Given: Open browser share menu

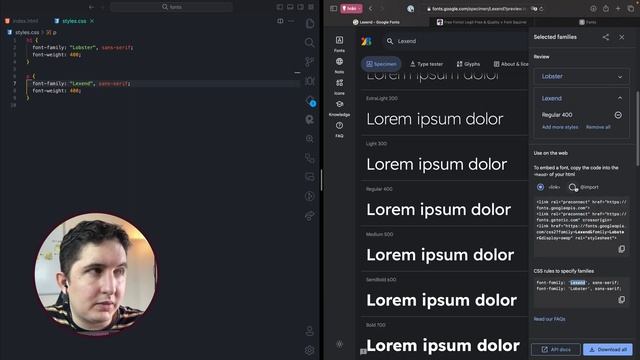Looking at the screenshot, I should pos(606,8).
